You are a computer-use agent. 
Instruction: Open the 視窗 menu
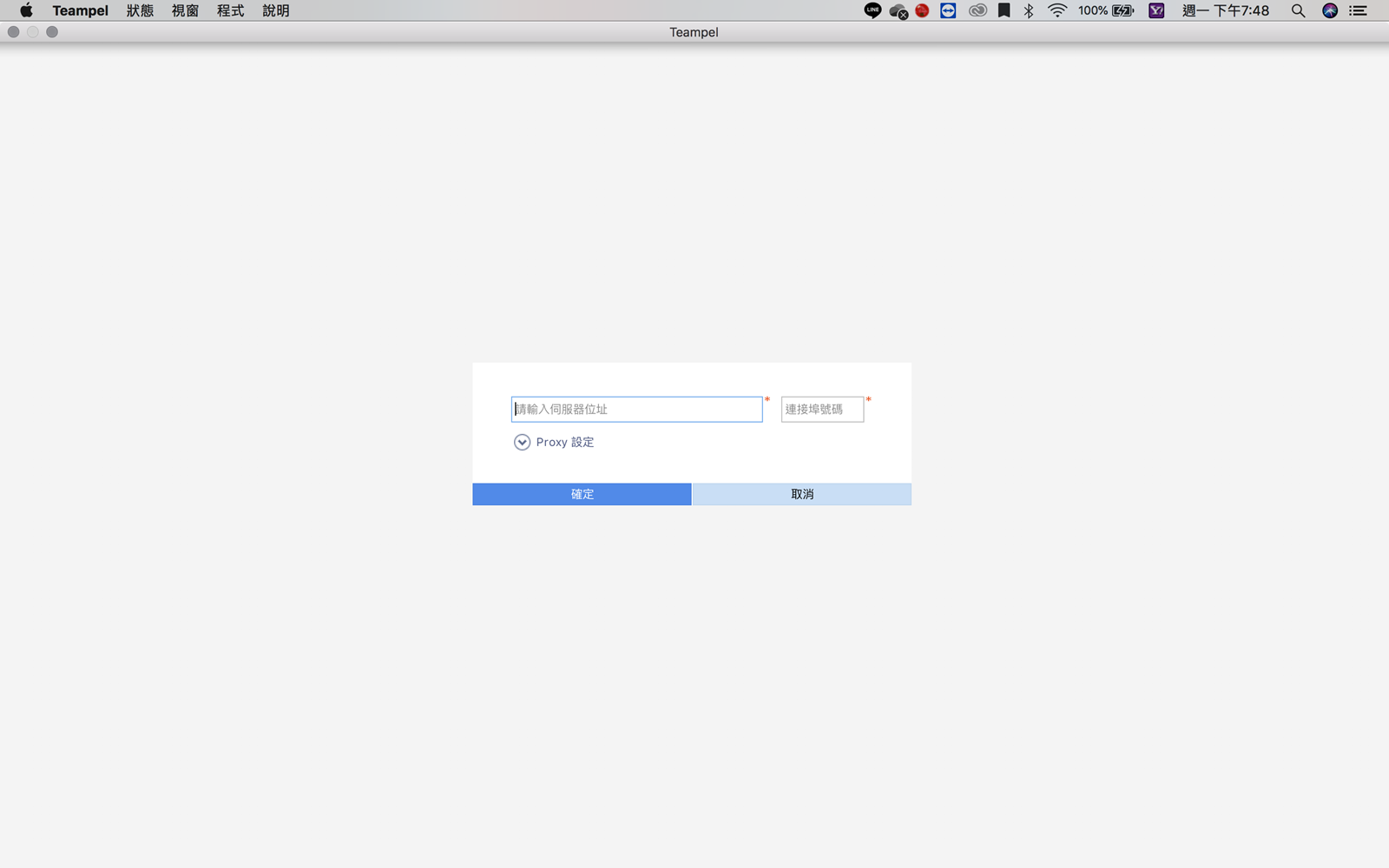coord(185,10)
